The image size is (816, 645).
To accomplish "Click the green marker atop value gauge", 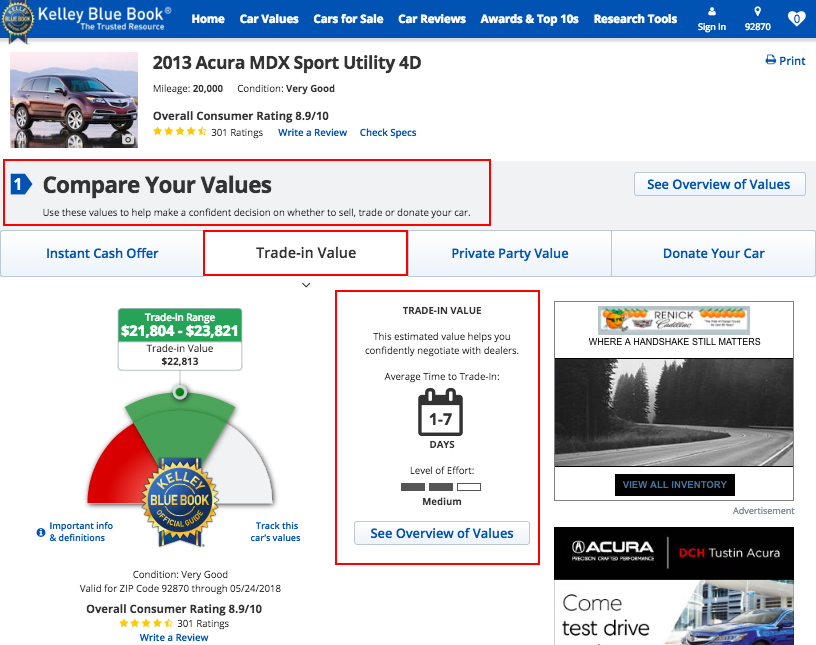I will click(180, 391).
